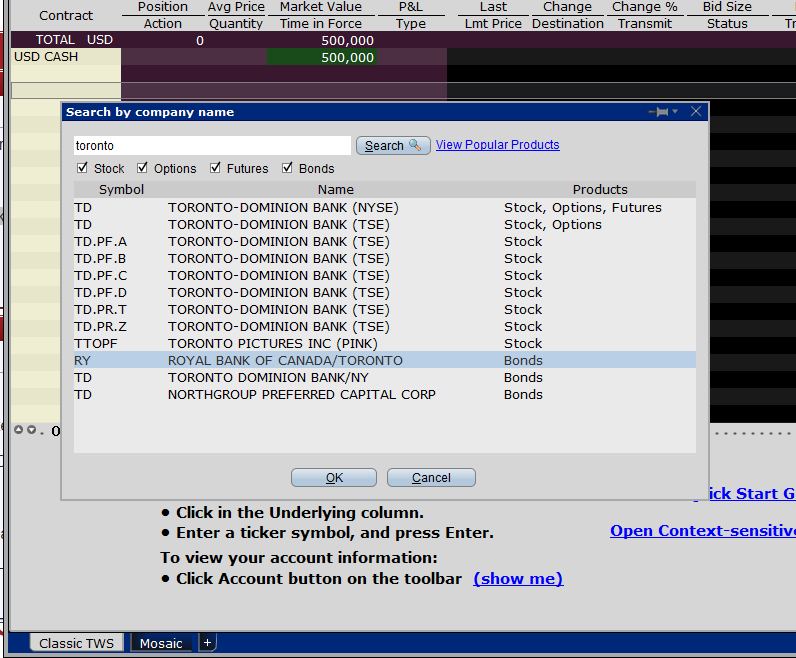Click the pin icon in the search dialog title bar
The height and width of the screenshot is (658, 796).
click(659, 112)
